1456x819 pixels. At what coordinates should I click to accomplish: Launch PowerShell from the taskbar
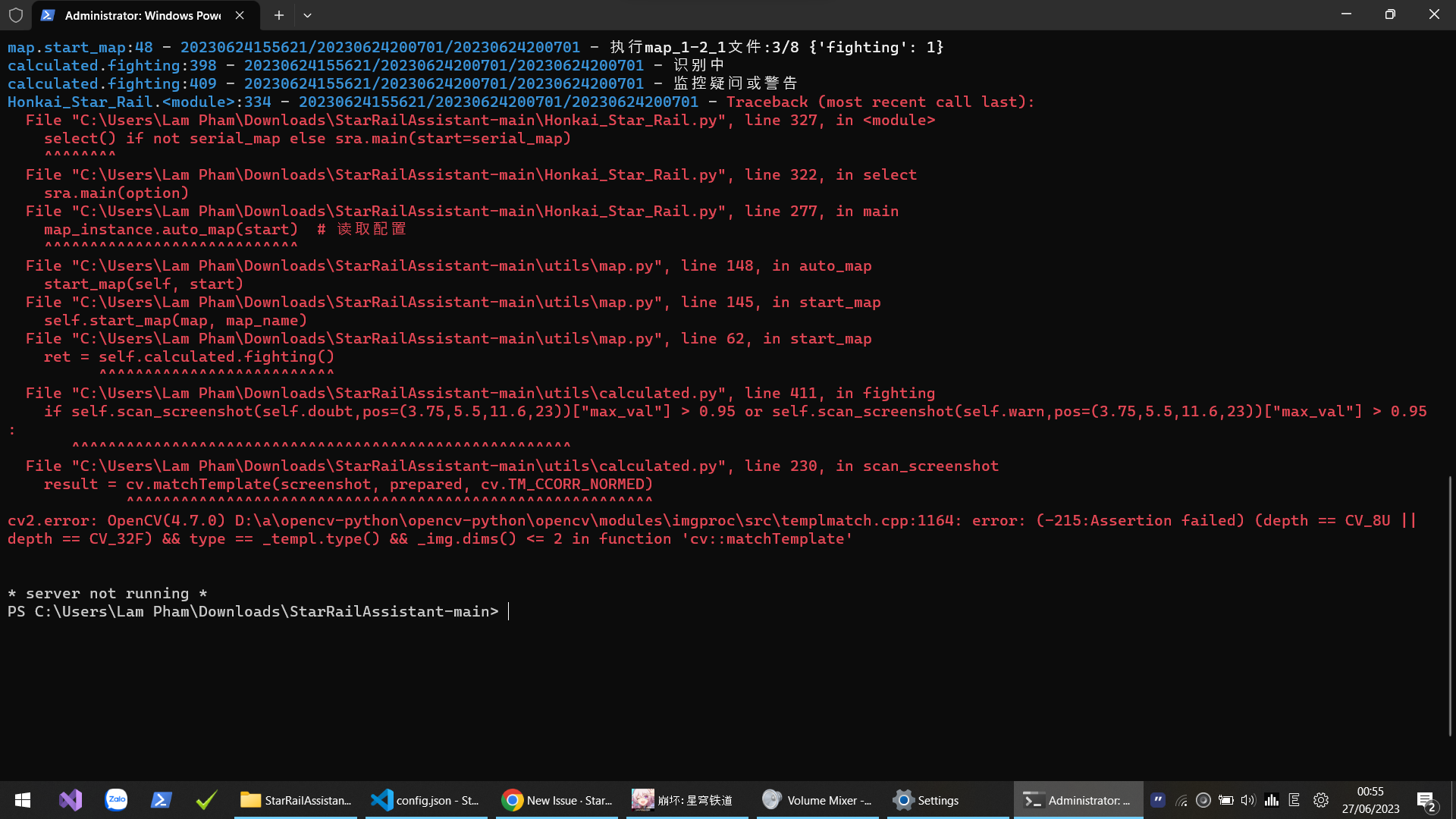(x=161, y=799)
